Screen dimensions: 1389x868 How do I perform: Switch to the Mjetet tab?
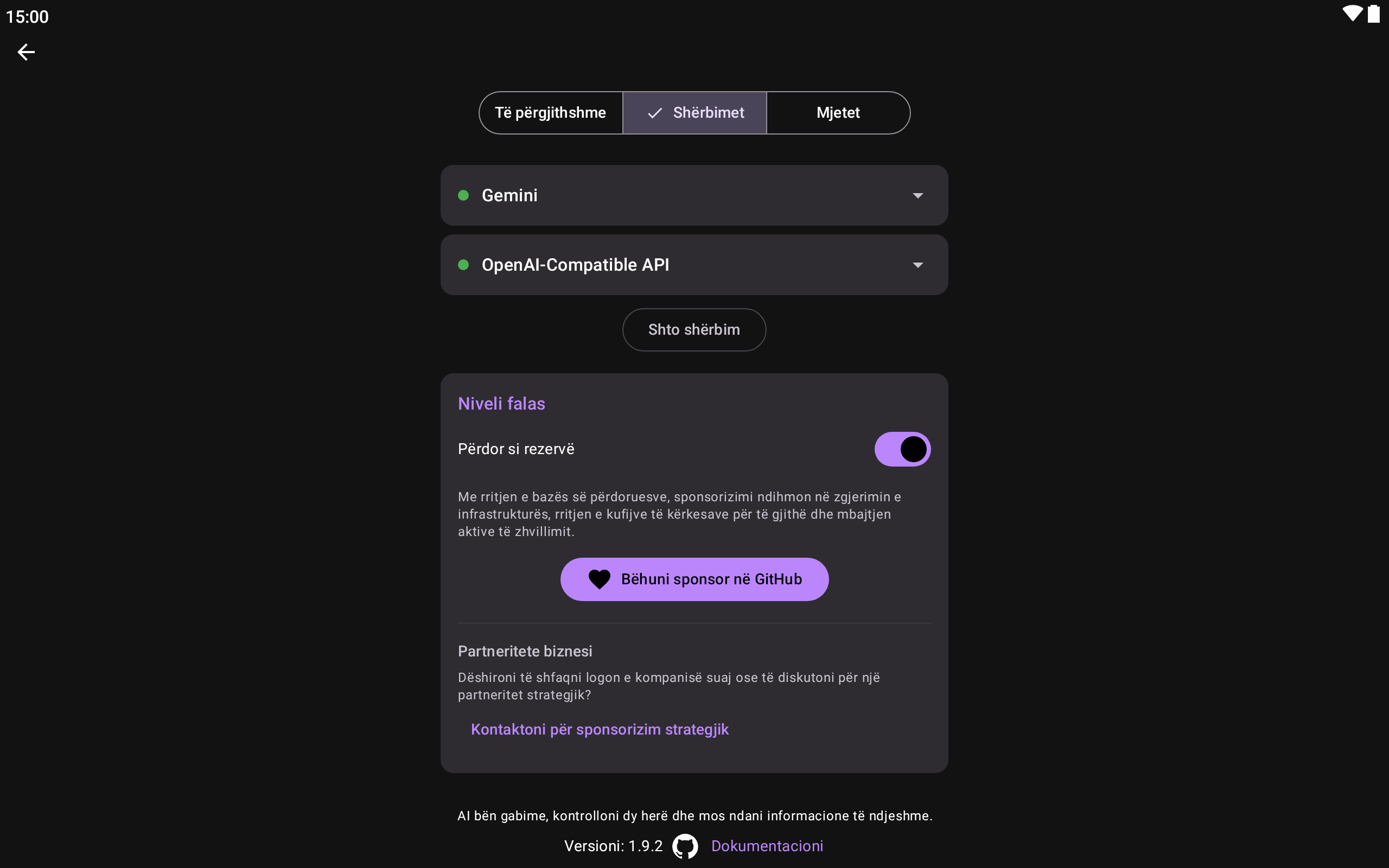tap(837, 113)
